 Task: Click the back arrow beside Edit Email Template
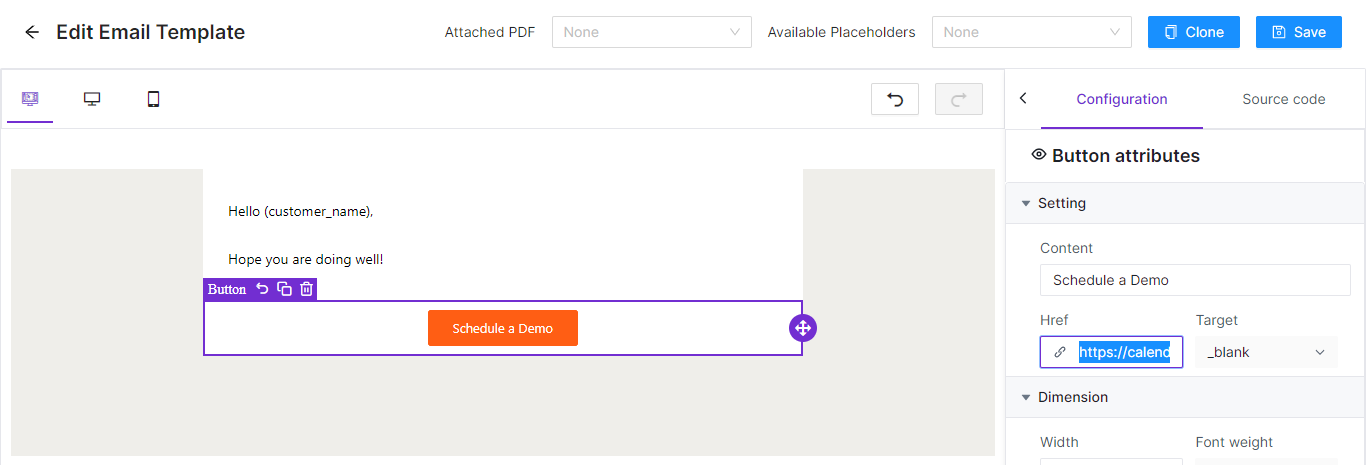pyautogui.click(x=32, y=32)
